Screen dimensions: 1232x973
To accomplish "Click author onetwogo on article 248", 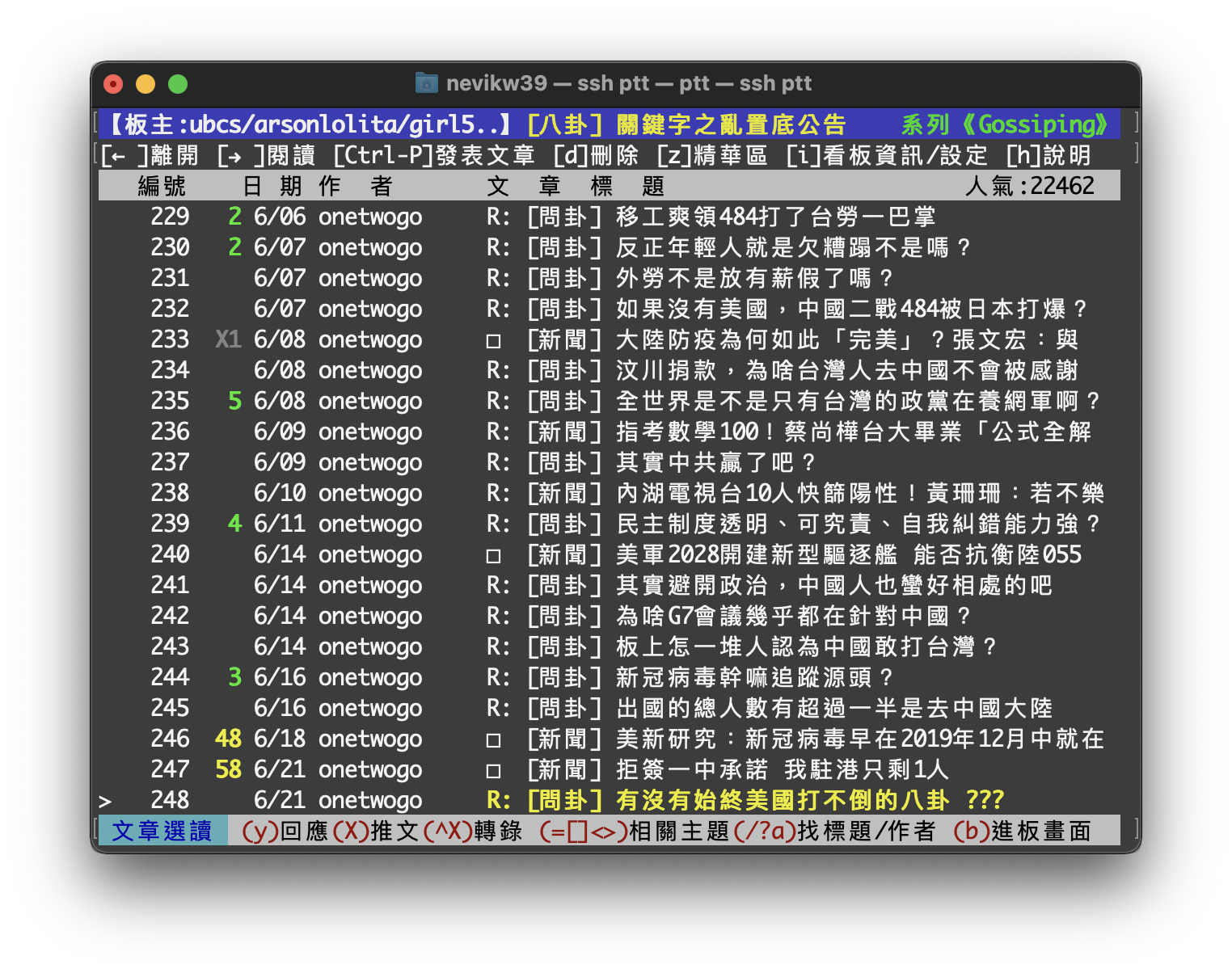I will (370, 800).
